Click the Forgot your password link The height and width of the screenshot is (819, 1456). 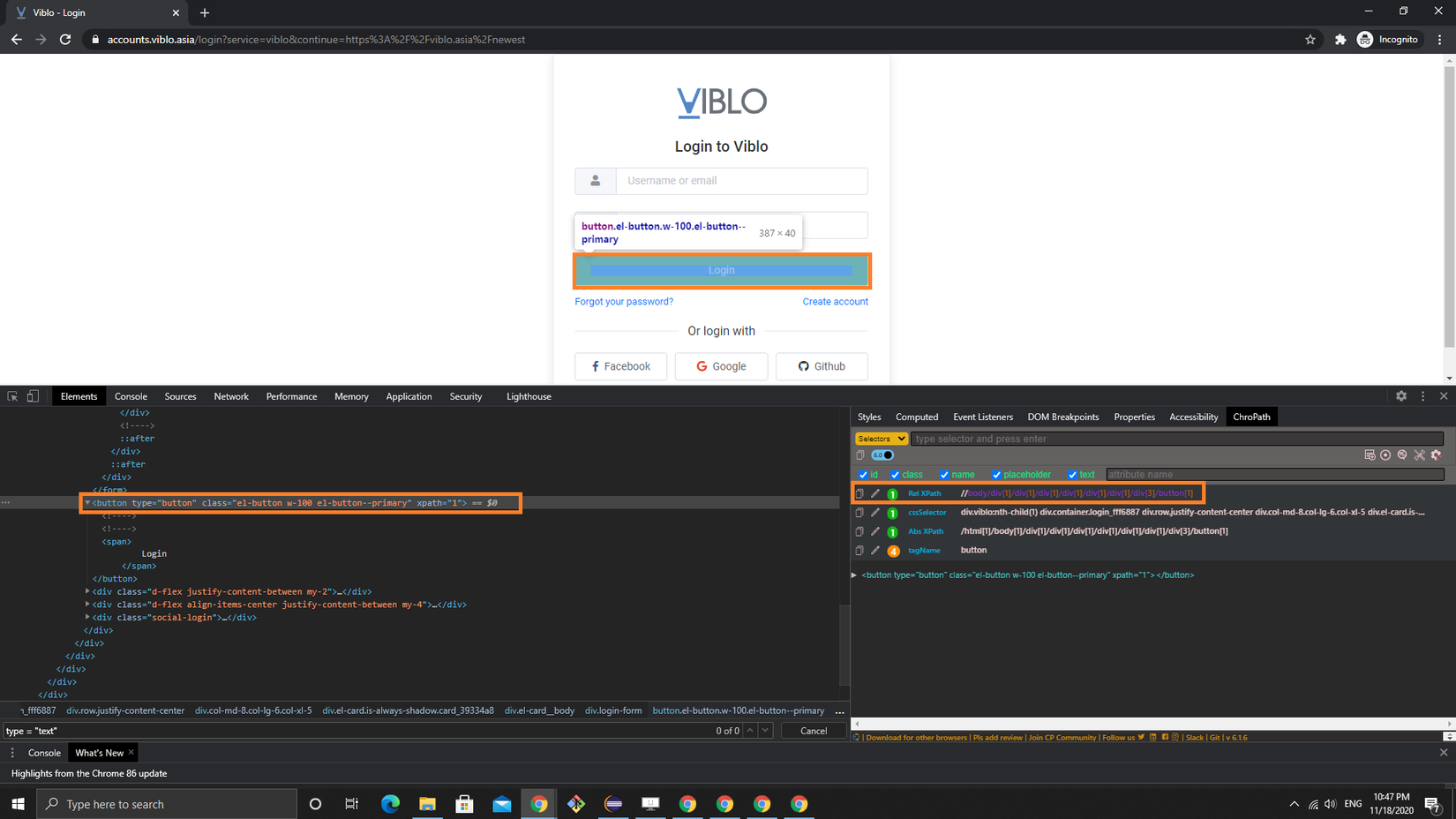pyautogui.click(x=624, y=302)
